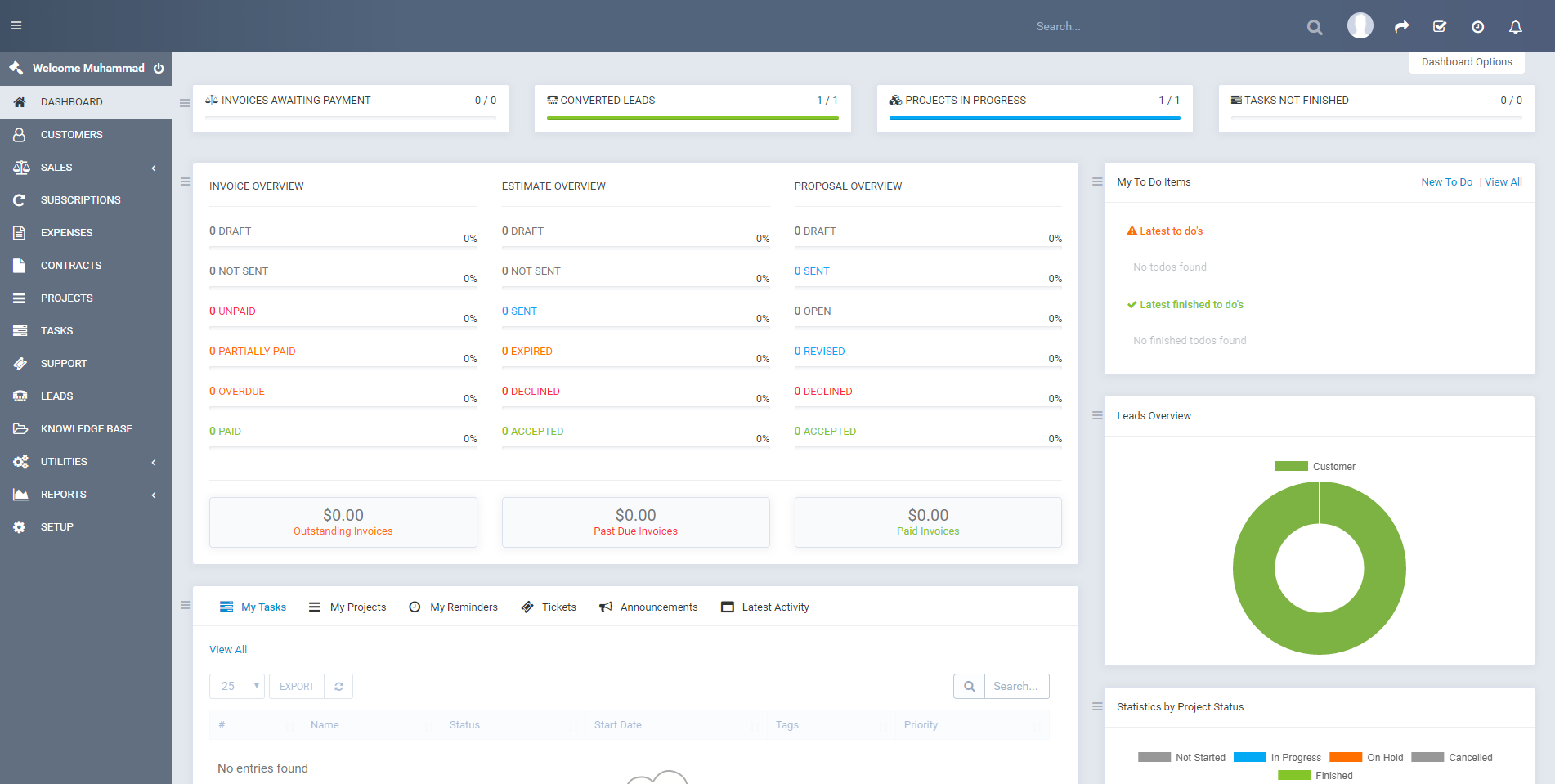Image resolution: width=1555 pixels, height=784 pixels.
Task: Open the Latest Activity tab
Action: (x=765, y=607)
